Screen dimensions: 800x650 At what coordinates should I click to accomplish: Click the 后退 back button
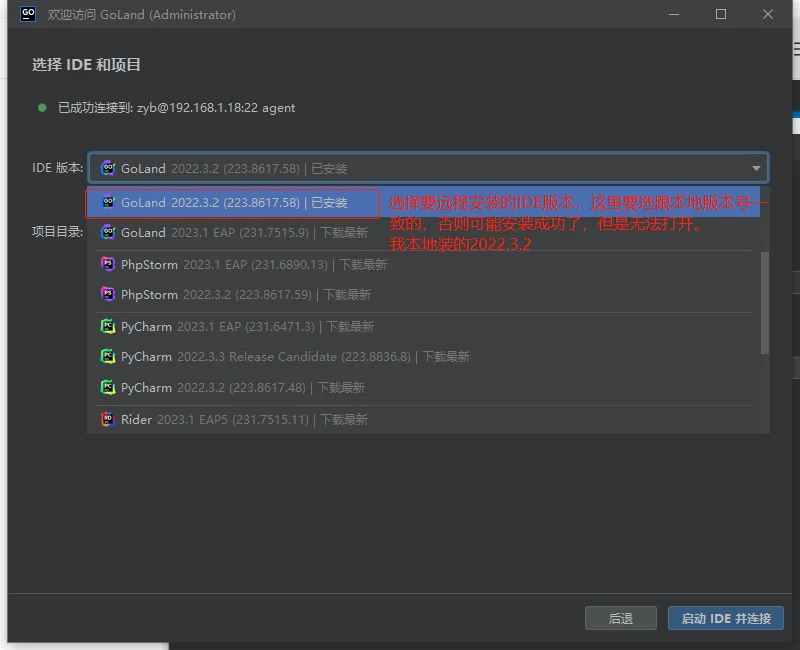pos(620,618)
